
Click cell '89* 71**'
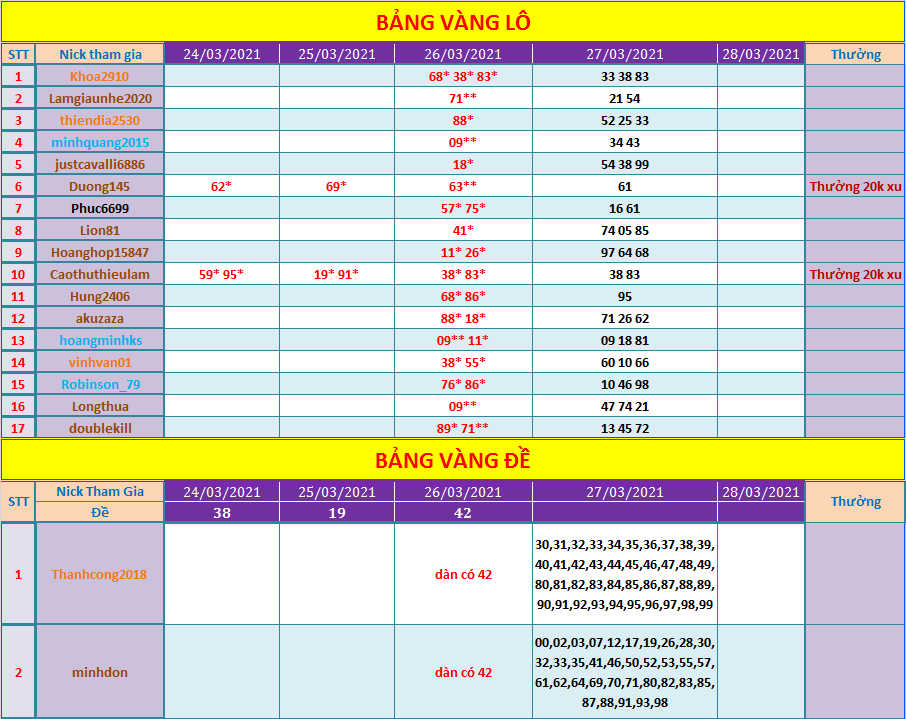pos(463,428)
